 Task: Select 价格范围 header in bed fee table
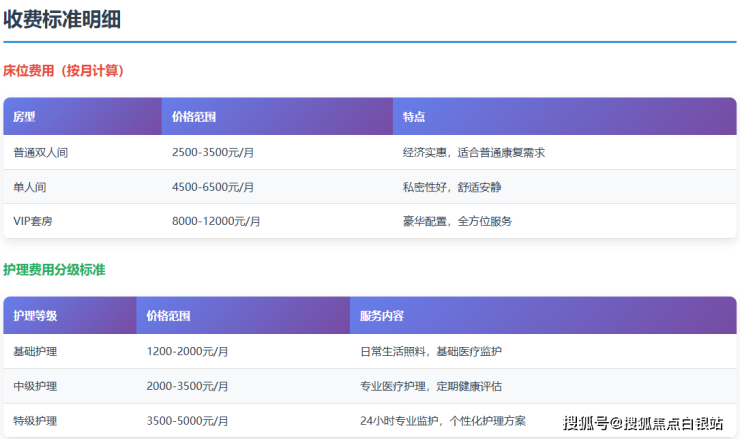coord(194,117)
